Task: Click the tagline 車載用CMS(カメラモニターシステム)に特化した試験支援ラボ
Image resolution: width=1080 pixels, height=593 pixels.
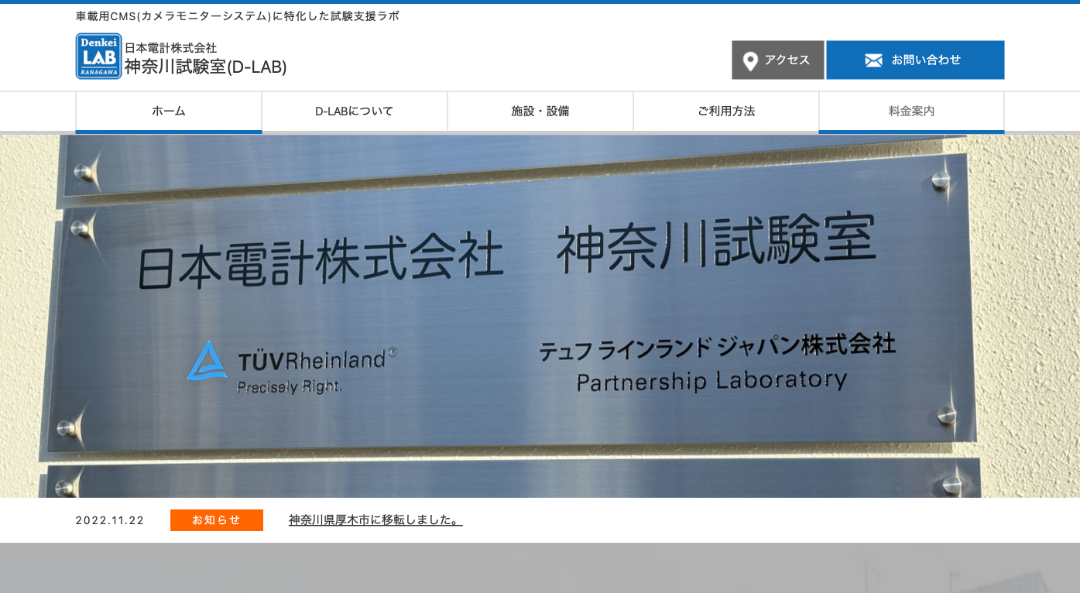Action: 237,16
